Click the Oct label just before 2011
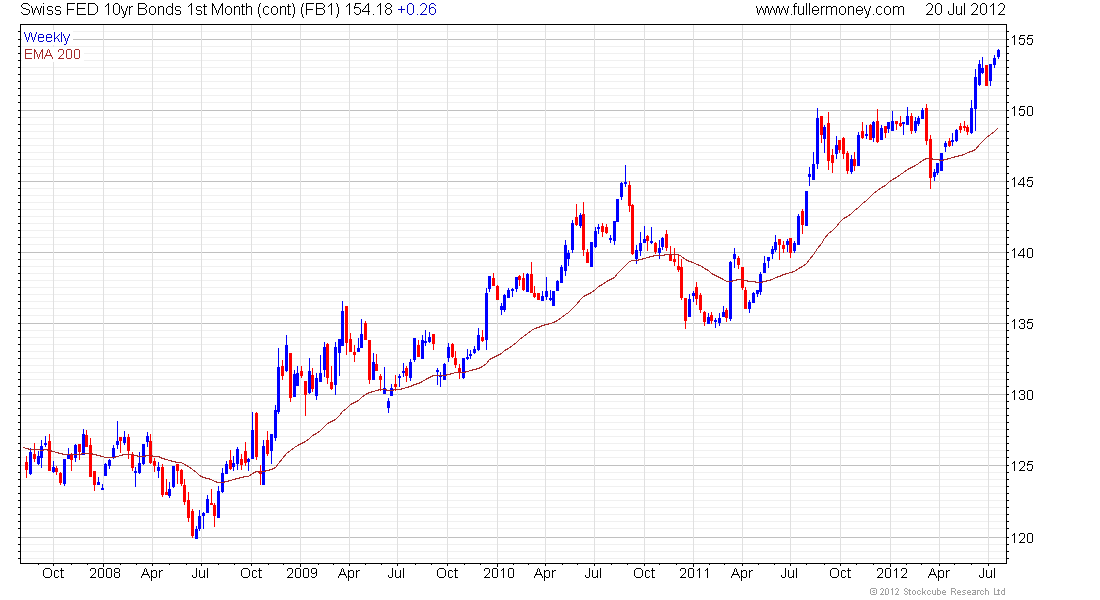Image resolution: width=1100 pixels, height=600 pixels. (x=644, y=573)
